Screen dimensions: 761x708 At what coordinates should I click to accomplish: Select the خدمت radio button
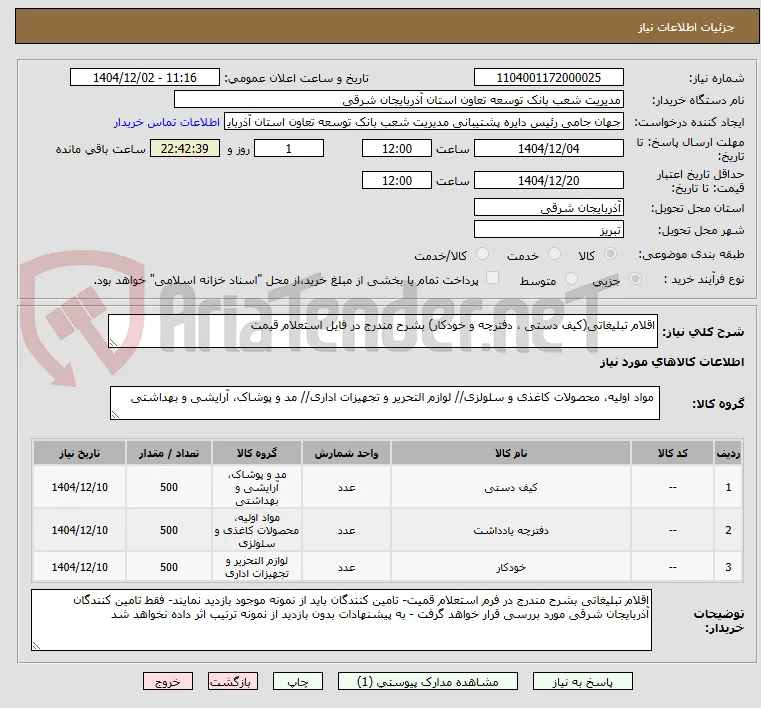(554, 254)
